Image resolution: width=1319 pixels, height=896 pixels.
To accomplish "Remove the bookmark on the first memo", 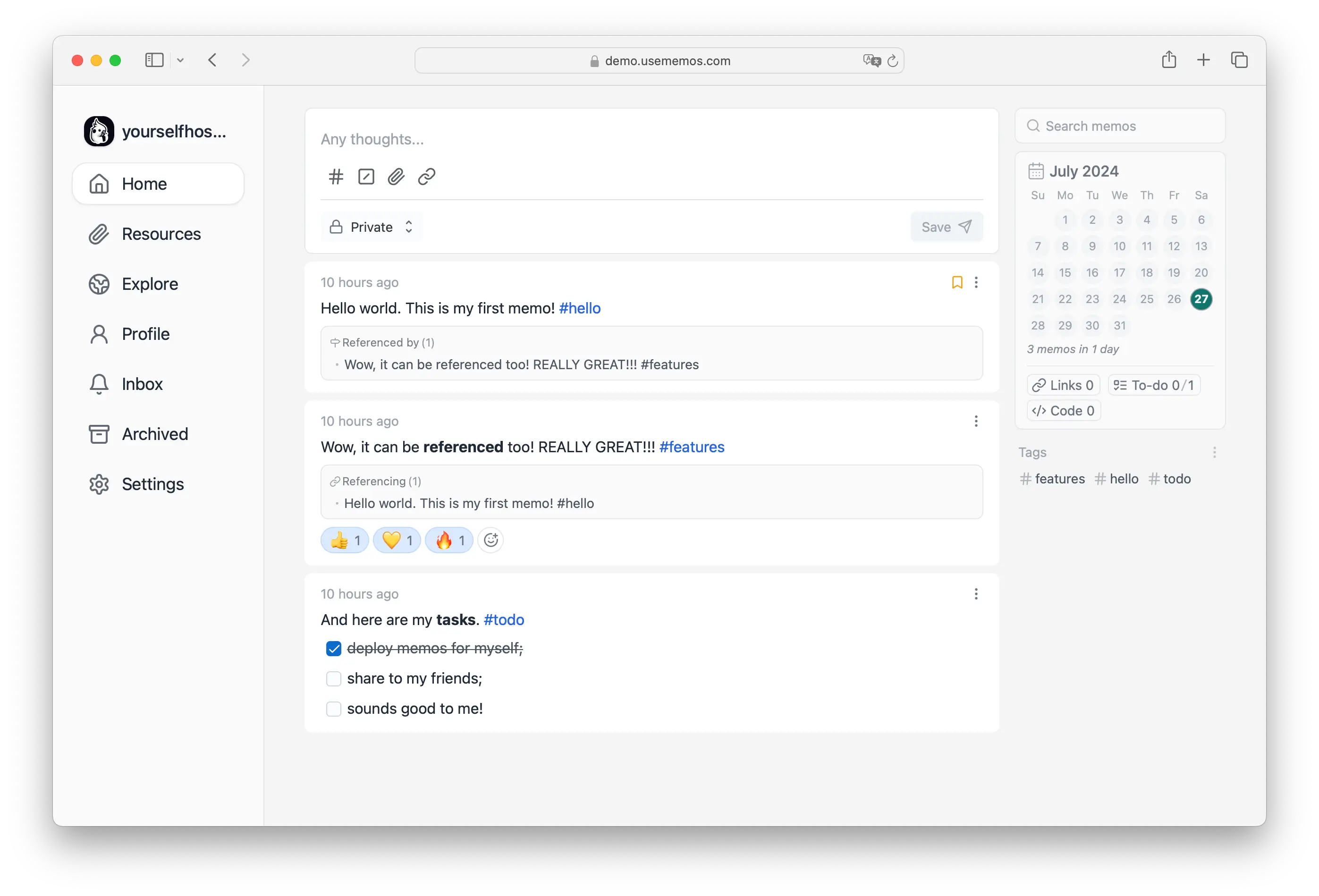I will coord(957,282).
